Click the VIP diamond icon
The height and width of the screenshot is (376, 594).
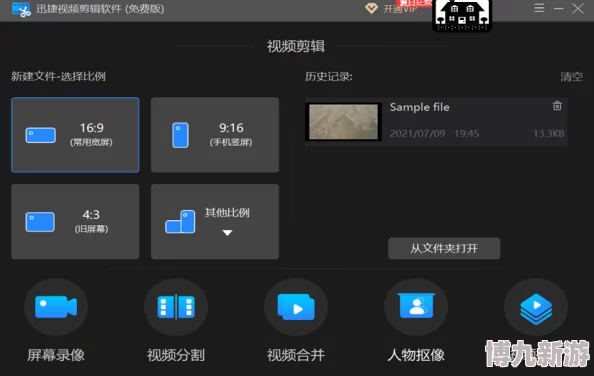[371, 8]
